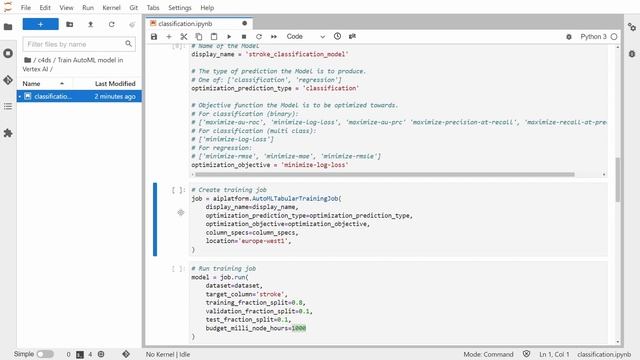Collapse the active cell via blue bar
Screen dimensions: 640x360
pyautogui.click(x=155, y=220)
